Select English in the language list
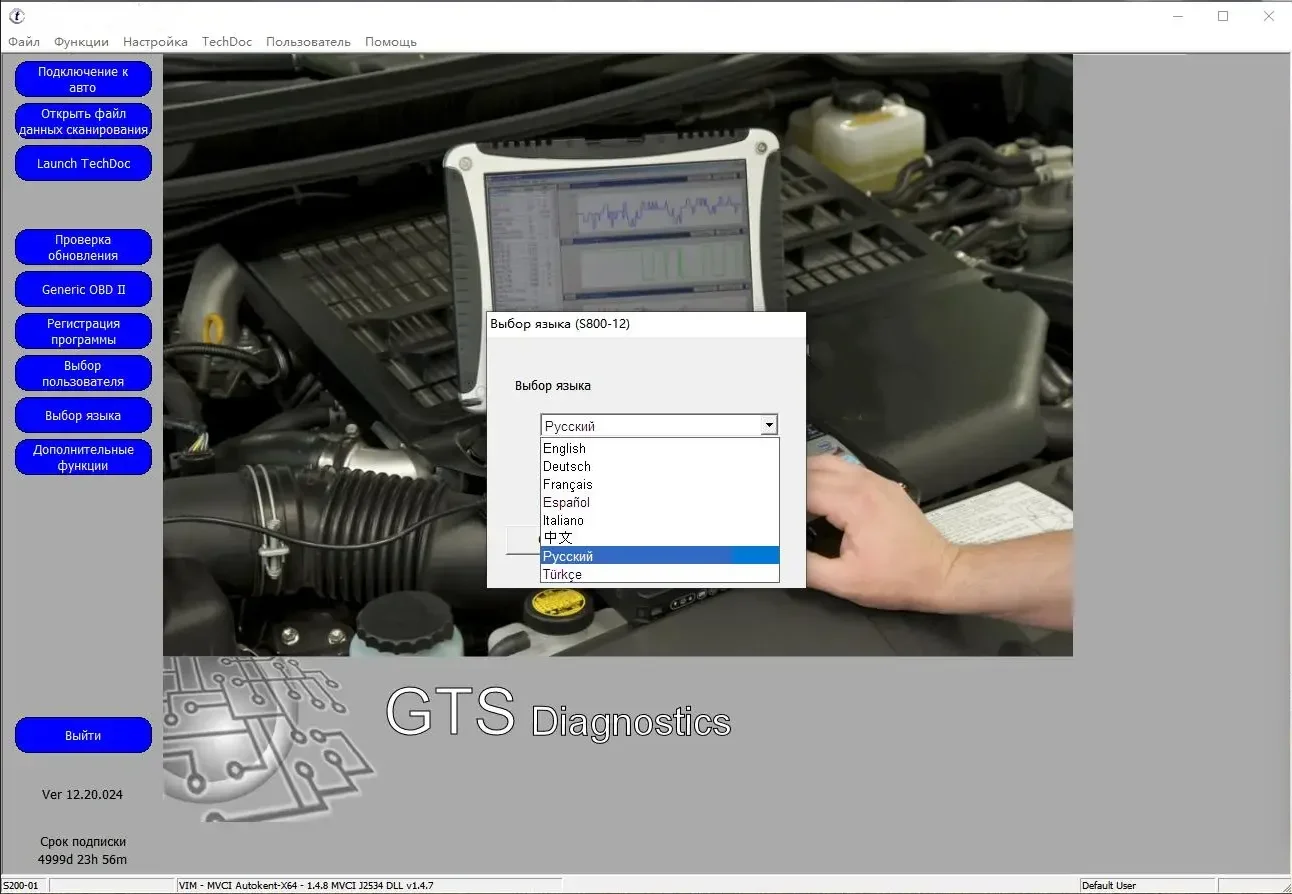The height and width of the screenshot is (894, 1292). click(x=660, y=449)
